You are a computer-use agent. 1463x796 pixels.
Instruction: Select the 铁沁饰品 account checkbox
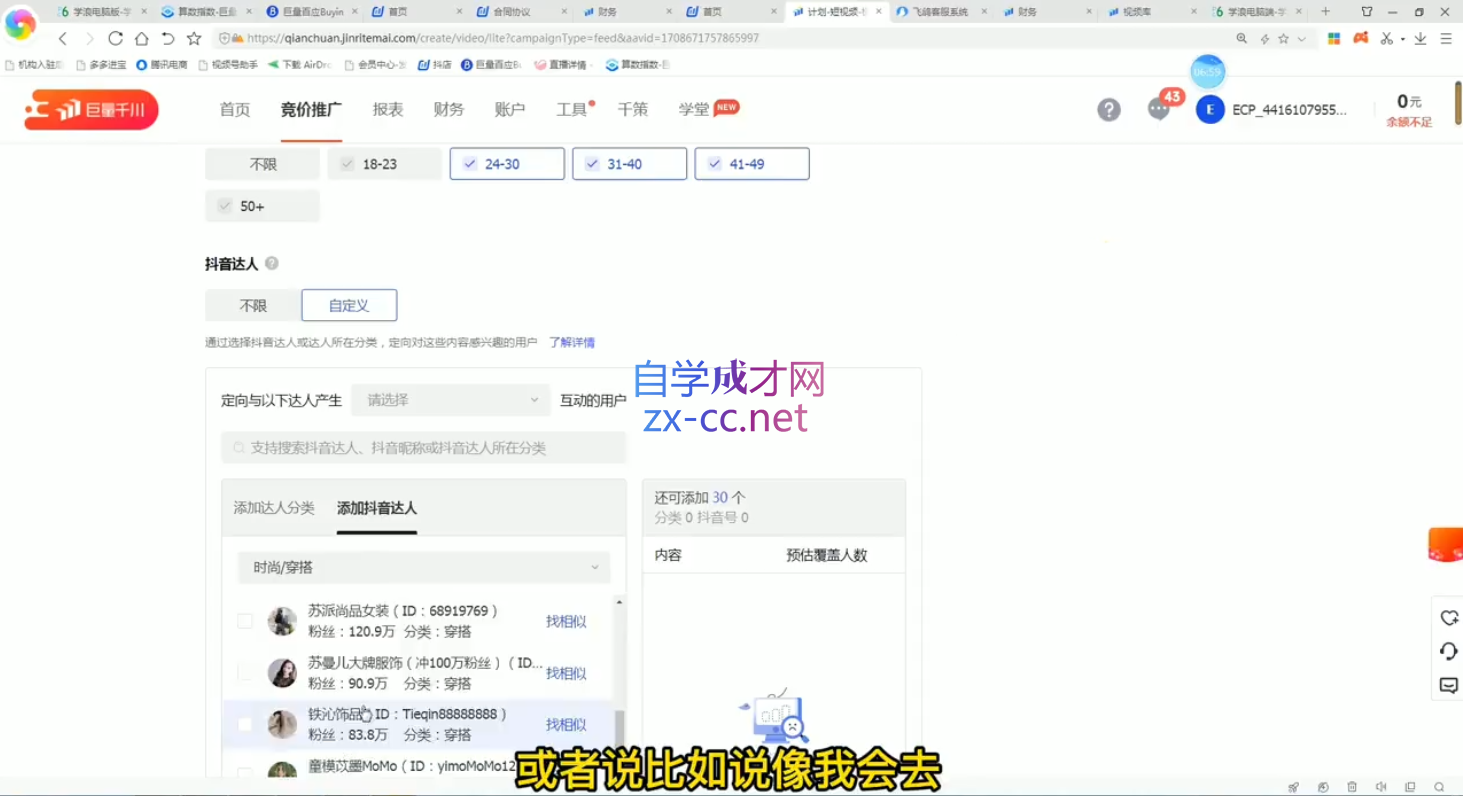point(244,724)
